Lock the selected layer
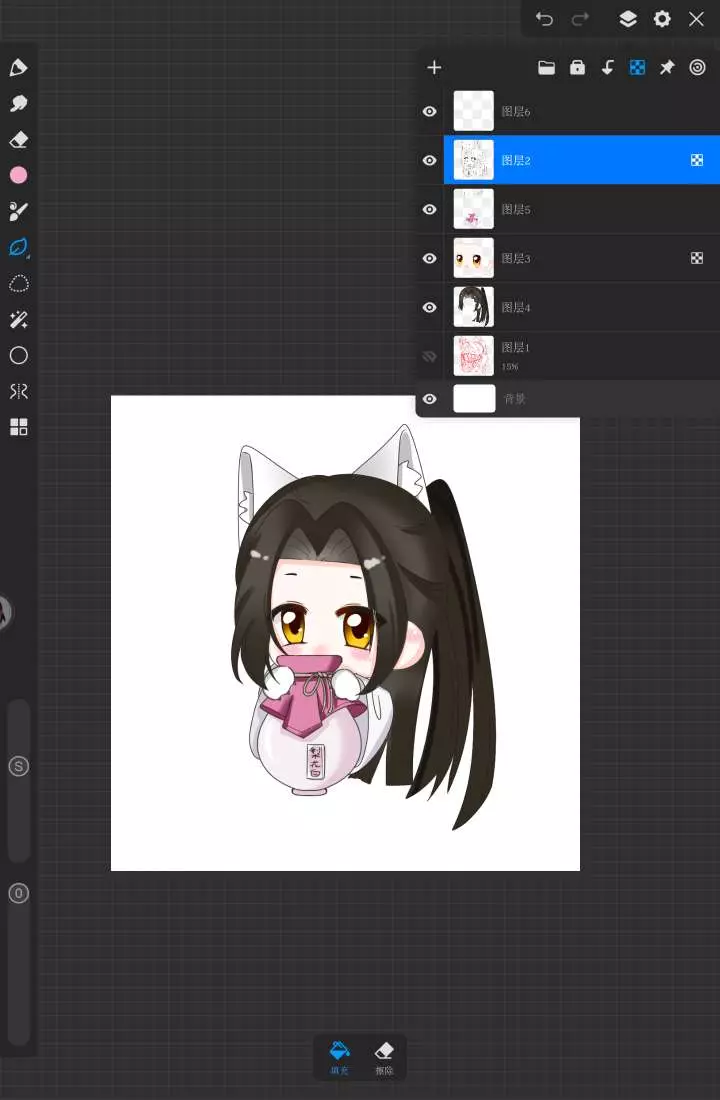Image resolution: width=720 pixels, height=1100 pixels. click(577, 67)
